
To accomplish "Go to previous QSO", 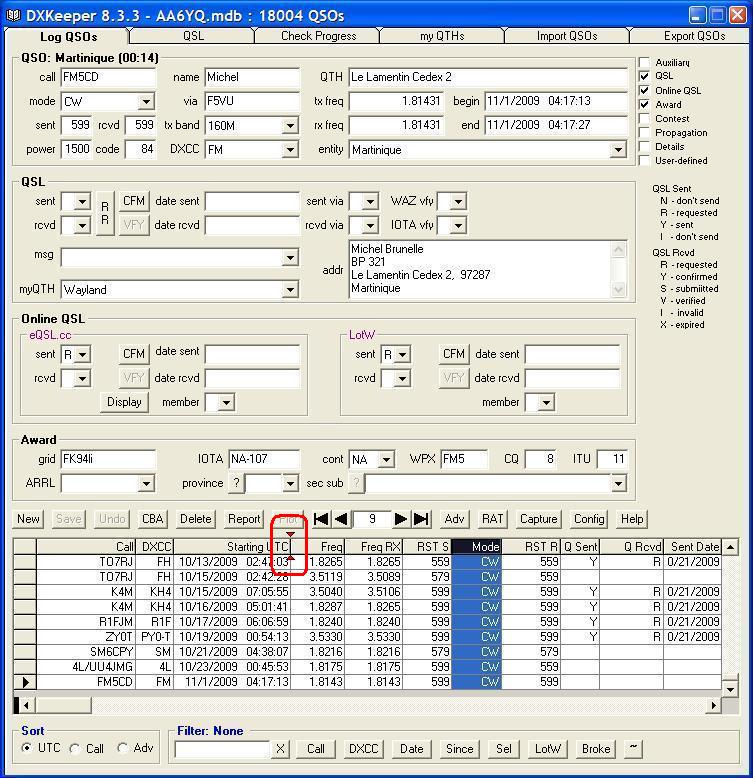I will tap(341, 519).
